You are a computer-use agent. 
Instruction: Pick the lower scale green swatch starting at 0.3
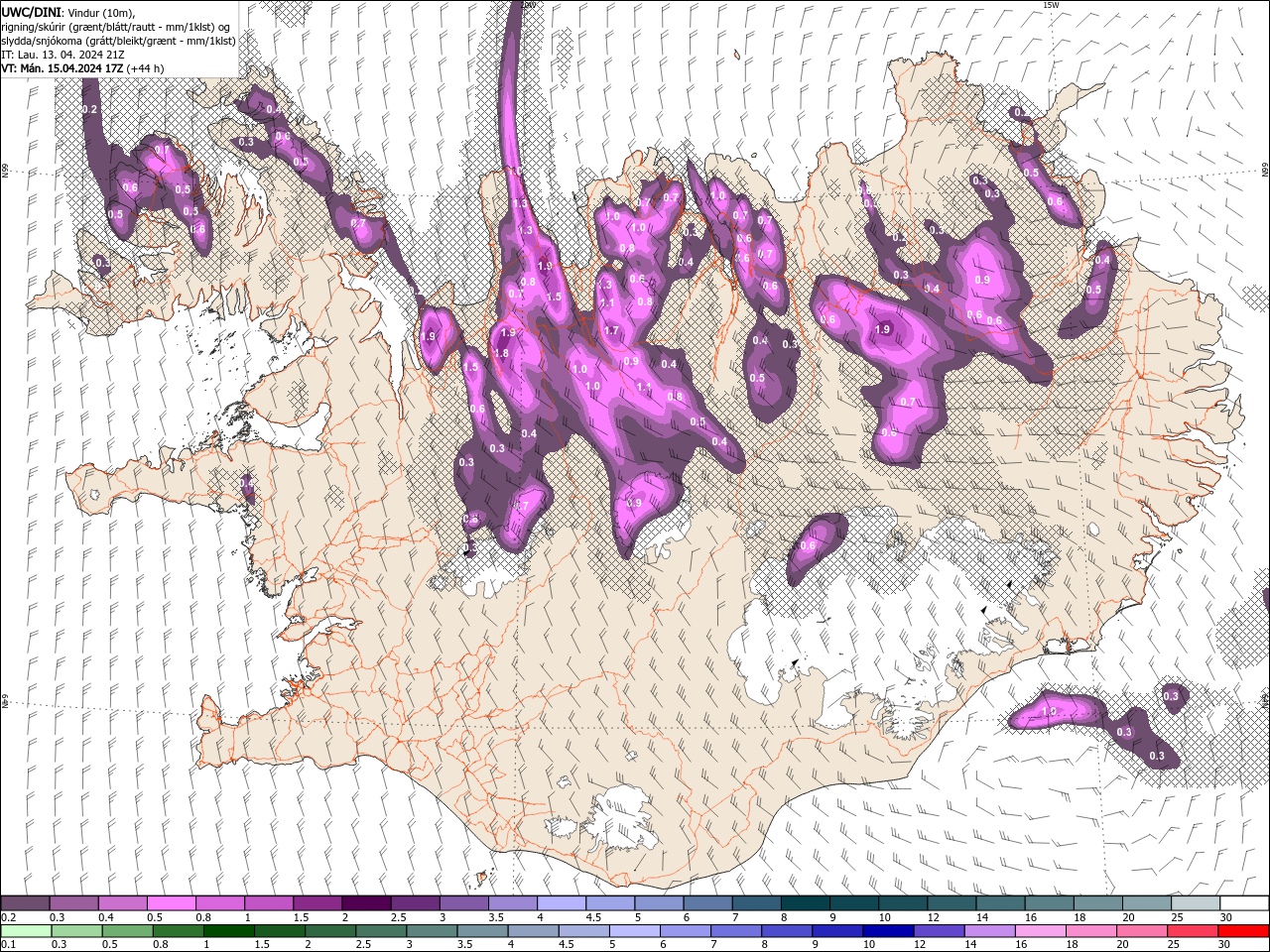pos(76,930)
